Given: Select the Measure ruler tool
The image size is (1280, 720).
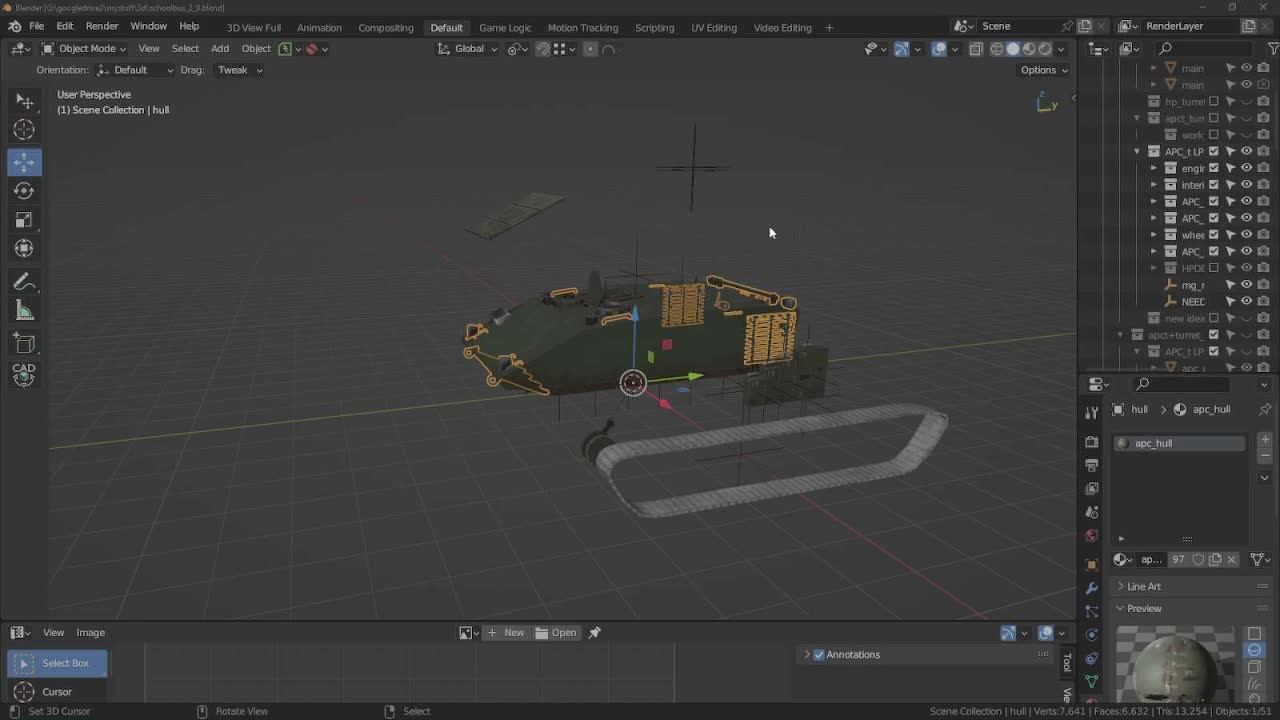Looking at the screenshot, I should coord(24,312).
